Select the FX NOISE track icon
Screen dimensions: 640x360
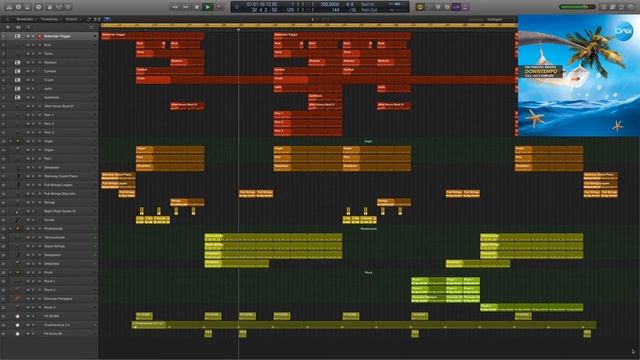coord(18,316)
